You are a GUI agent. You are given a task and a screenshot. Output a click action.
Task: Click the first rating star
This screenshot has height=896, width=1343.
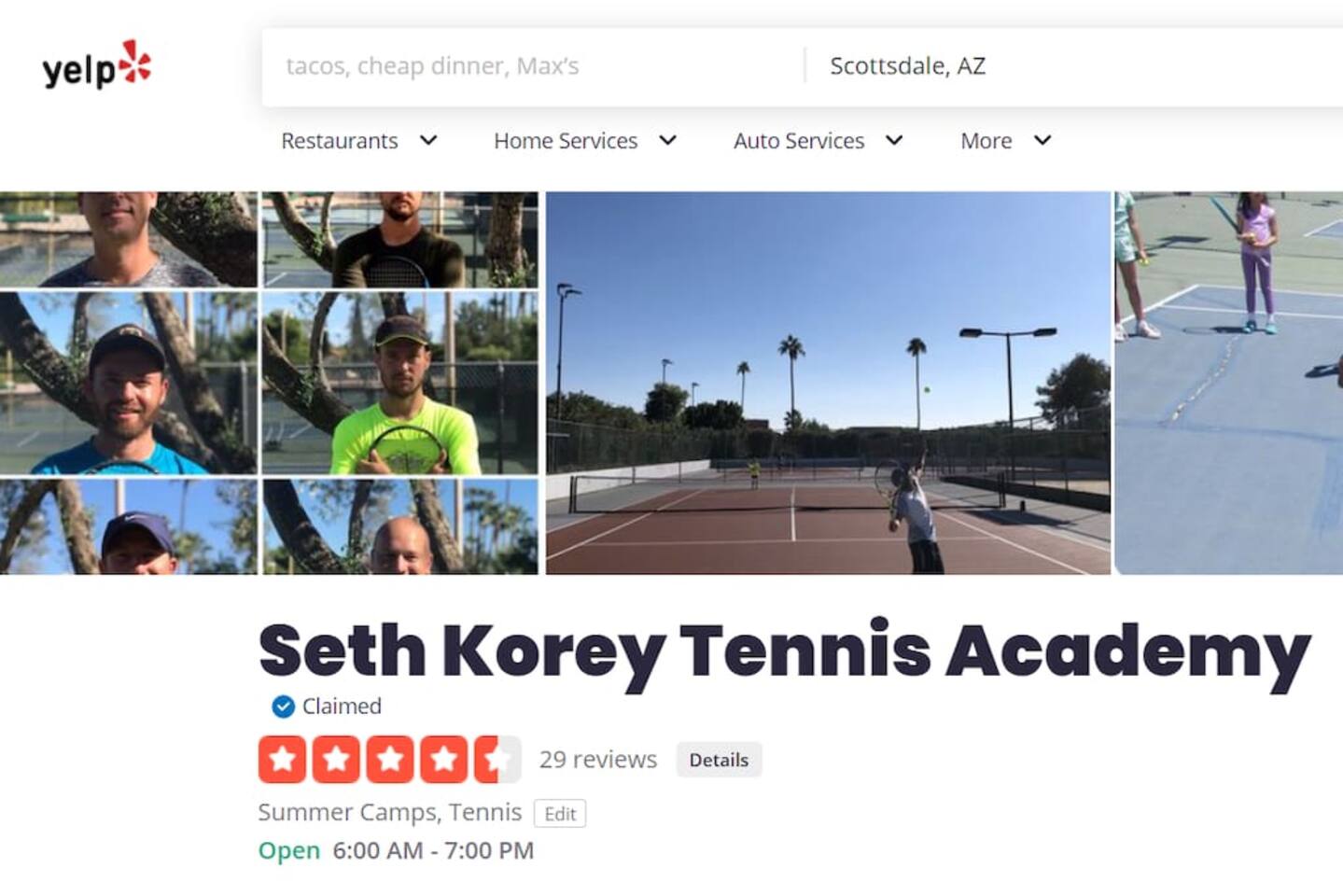point(282,759)
